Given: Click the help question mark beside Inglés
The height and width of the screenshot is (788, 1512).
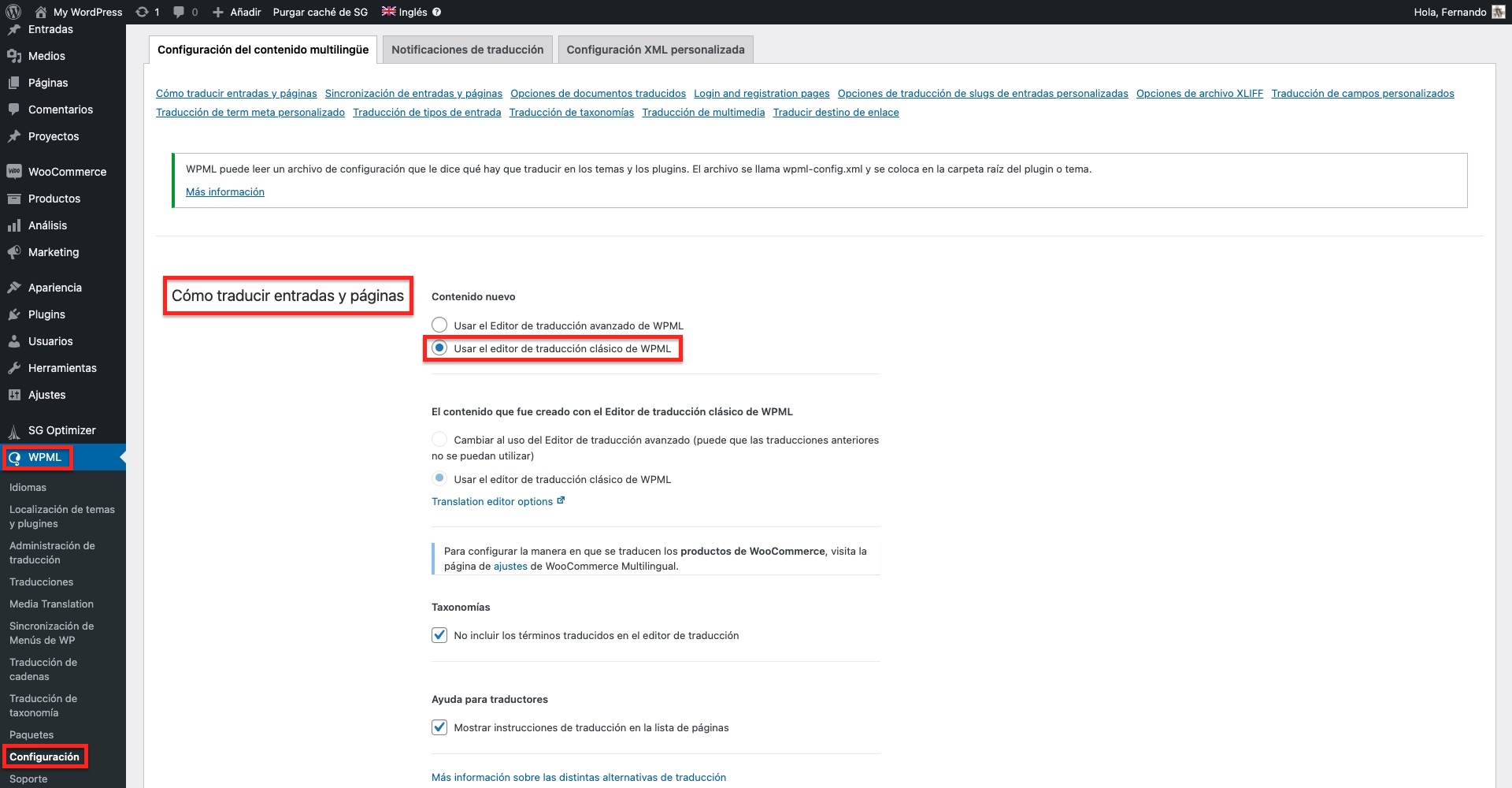Looking at the screenshot, I should coord(437,12).
